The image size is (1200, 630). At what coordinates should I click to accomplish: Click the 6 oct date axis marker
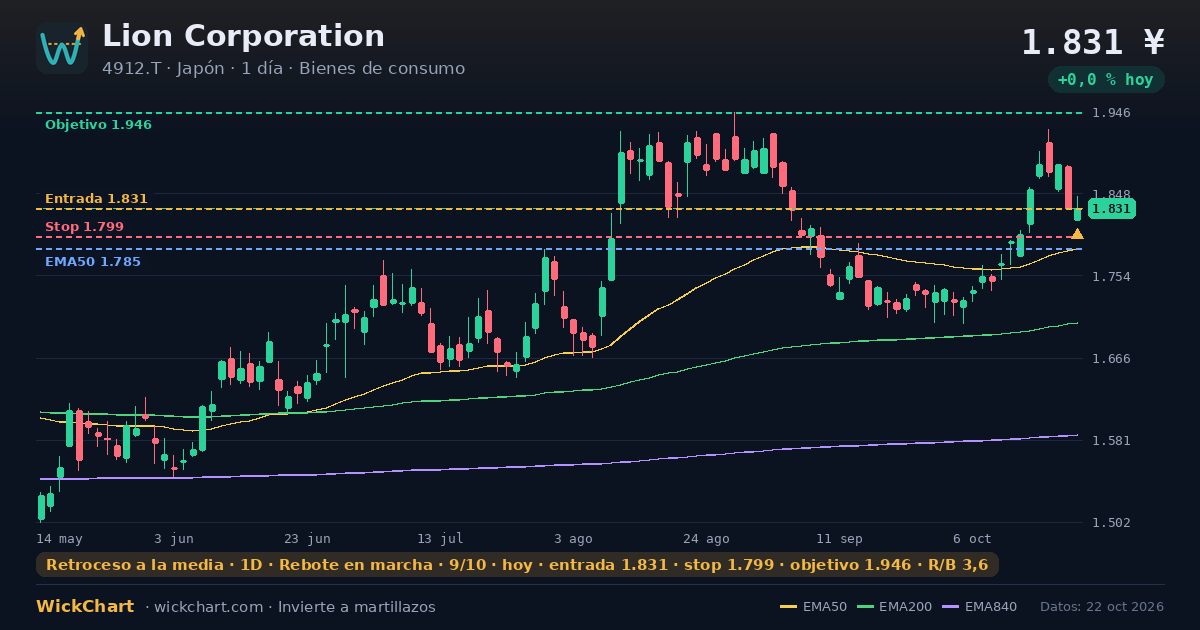(972, 538)
